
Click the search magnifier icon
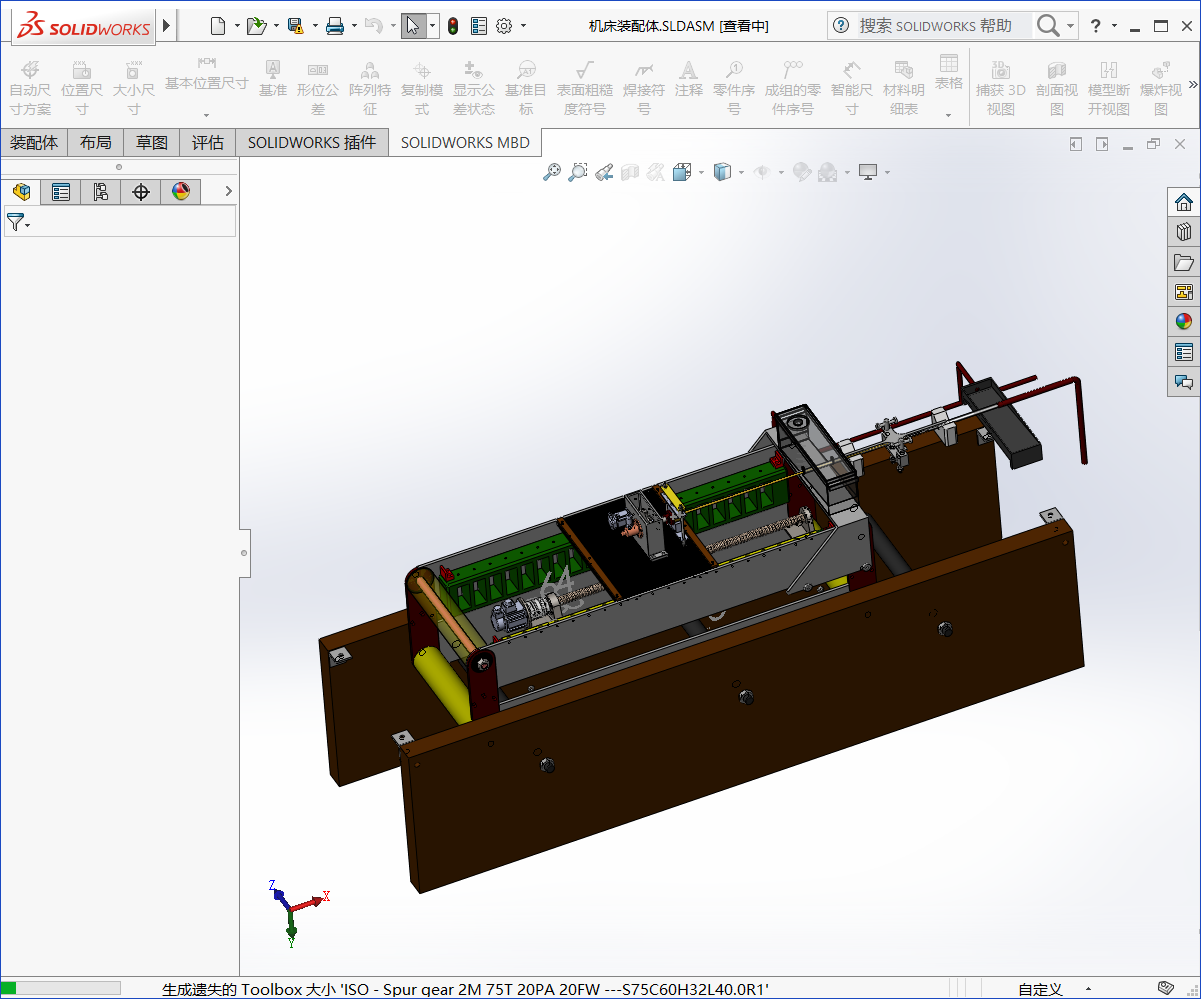click(x=1047, y=26)
